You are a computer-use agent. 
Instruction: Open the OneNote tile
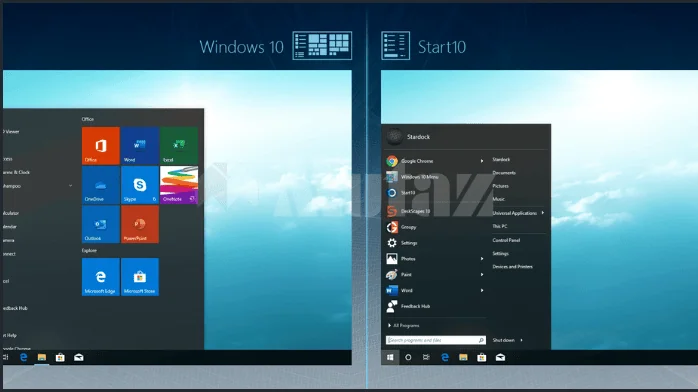pos(179,185)
